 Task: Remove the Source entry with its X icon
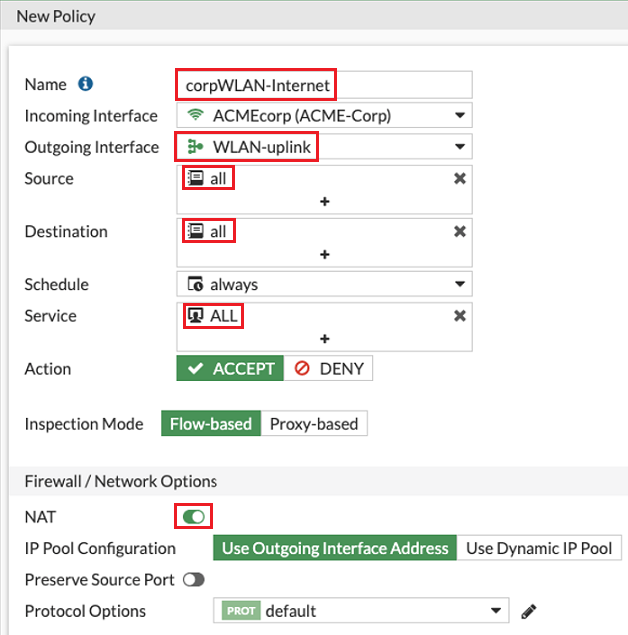point(460,179)
